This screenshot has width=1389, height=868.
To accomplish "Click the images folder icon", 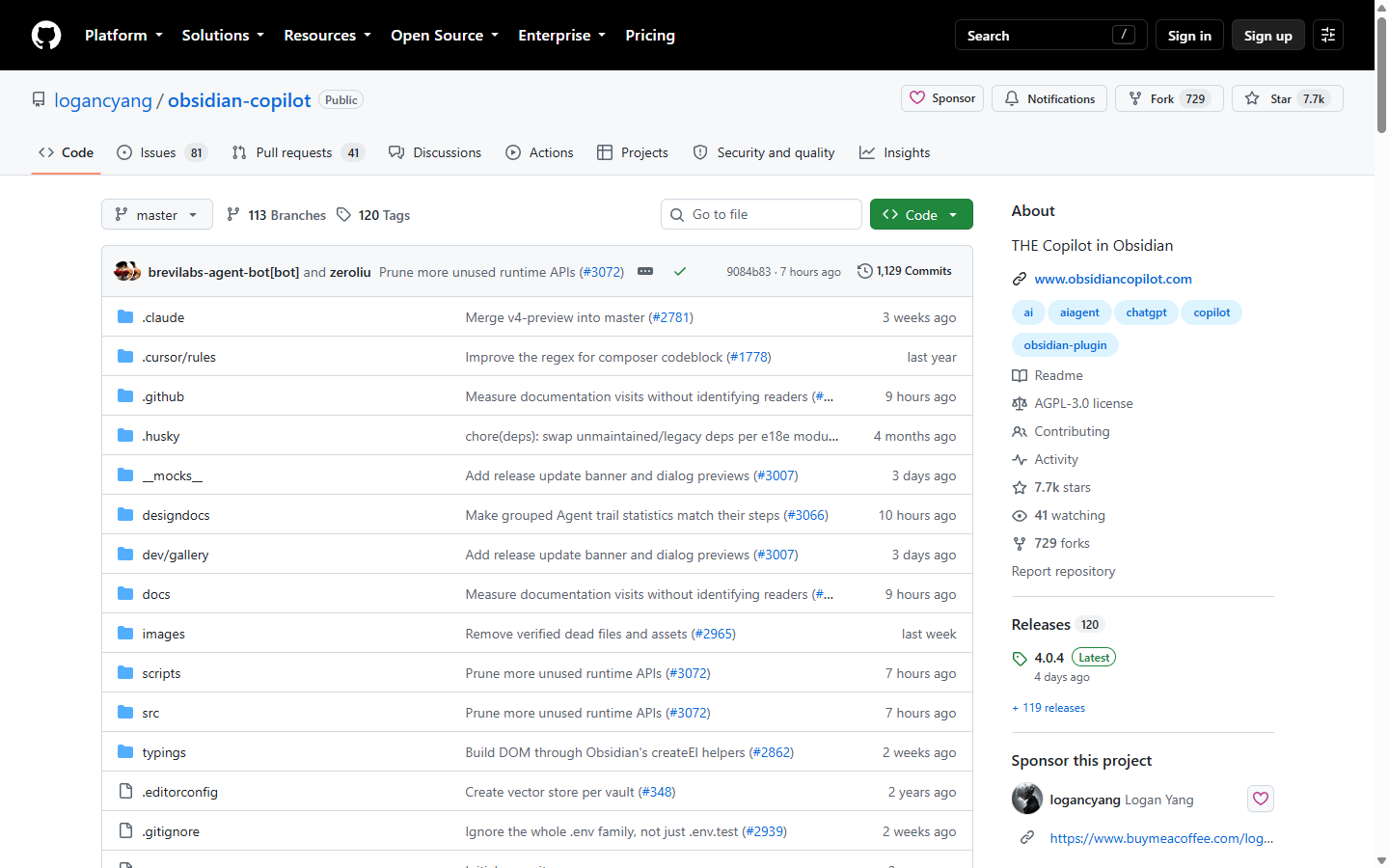I will [125, 634].
